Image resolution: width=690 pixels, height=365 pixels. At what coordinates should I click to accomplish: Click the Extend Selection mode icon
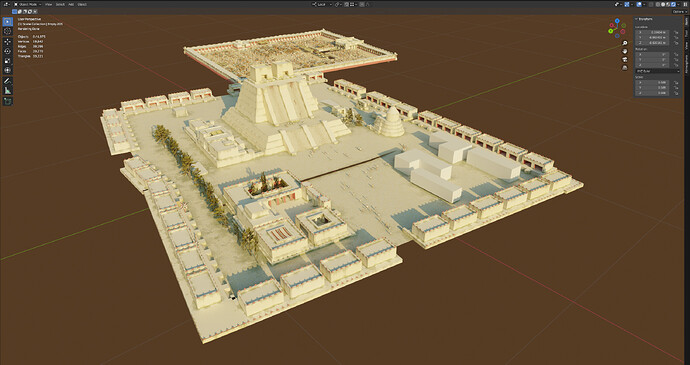20,11
